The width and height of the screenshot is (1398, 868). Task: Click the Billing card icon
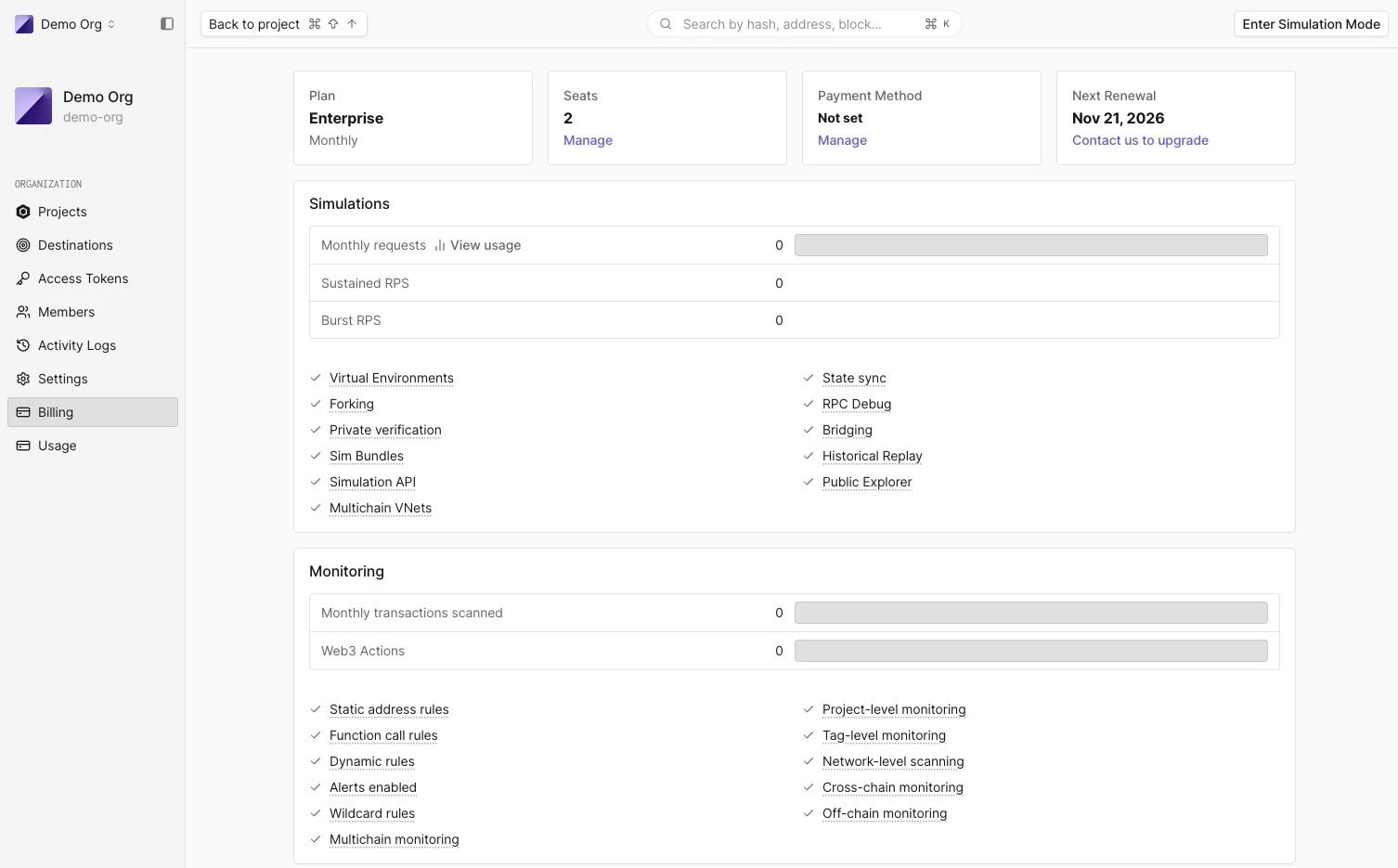pyautogui.click(x=23, y=412)
